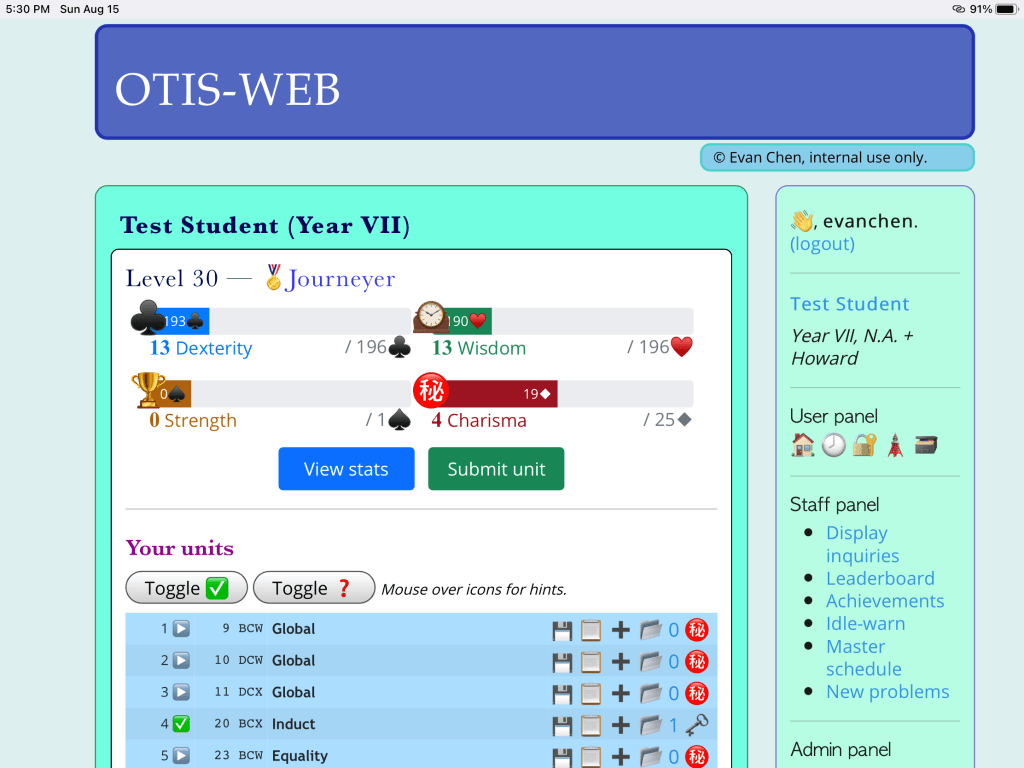Click the key icon on the Induct row
Viewport: 1024px width, 768px height.
(x=697, y=725)
